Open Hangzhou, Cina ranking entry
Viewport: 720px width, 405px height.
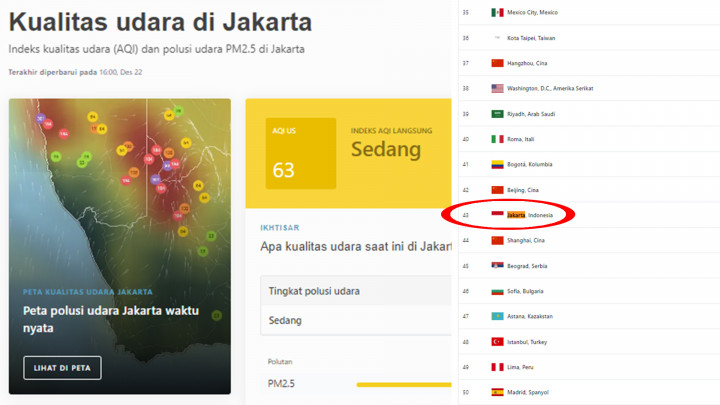click(527, 63)
